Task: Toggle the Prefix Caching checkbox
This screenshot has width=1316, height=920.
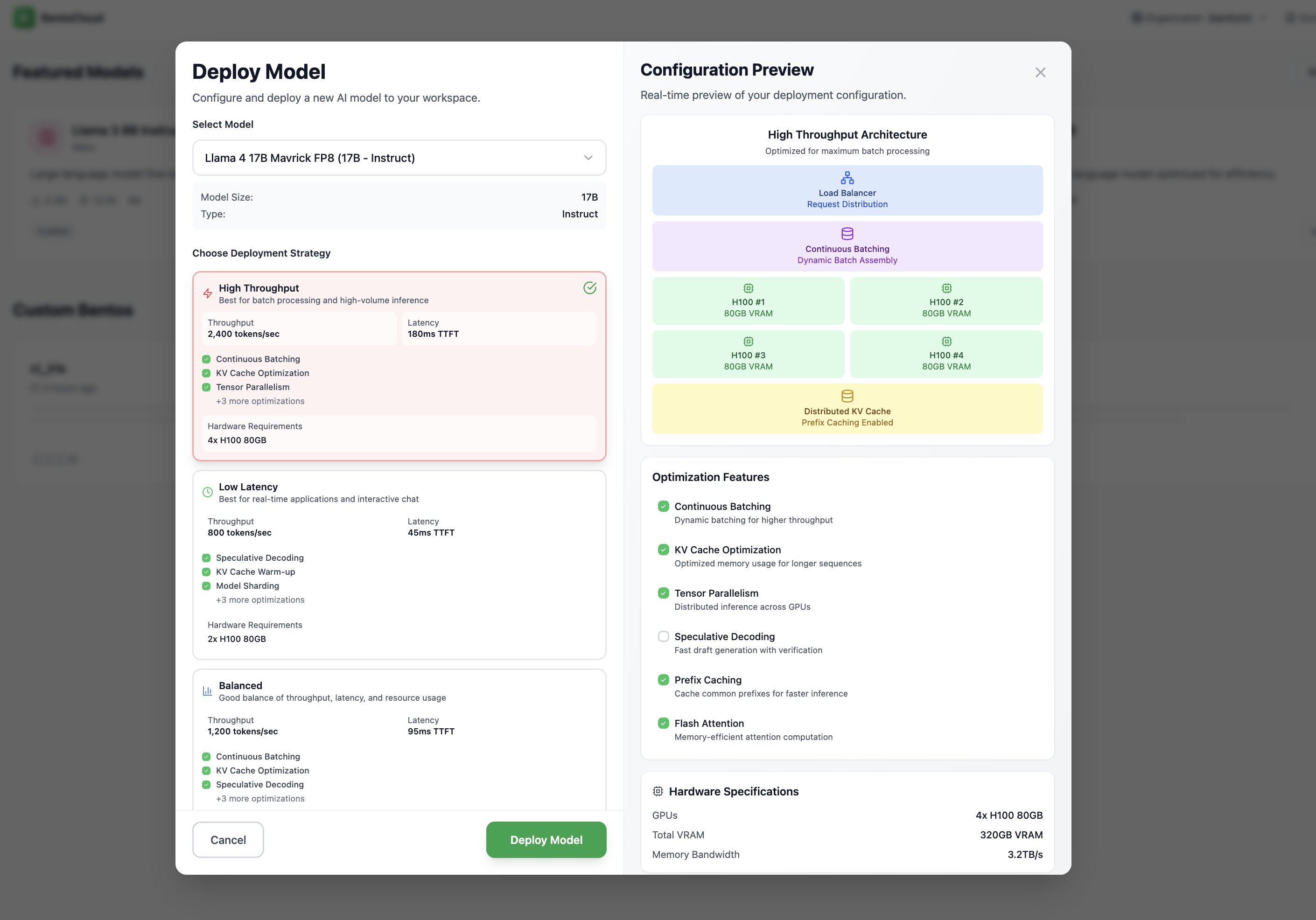Action: [663, 680]
